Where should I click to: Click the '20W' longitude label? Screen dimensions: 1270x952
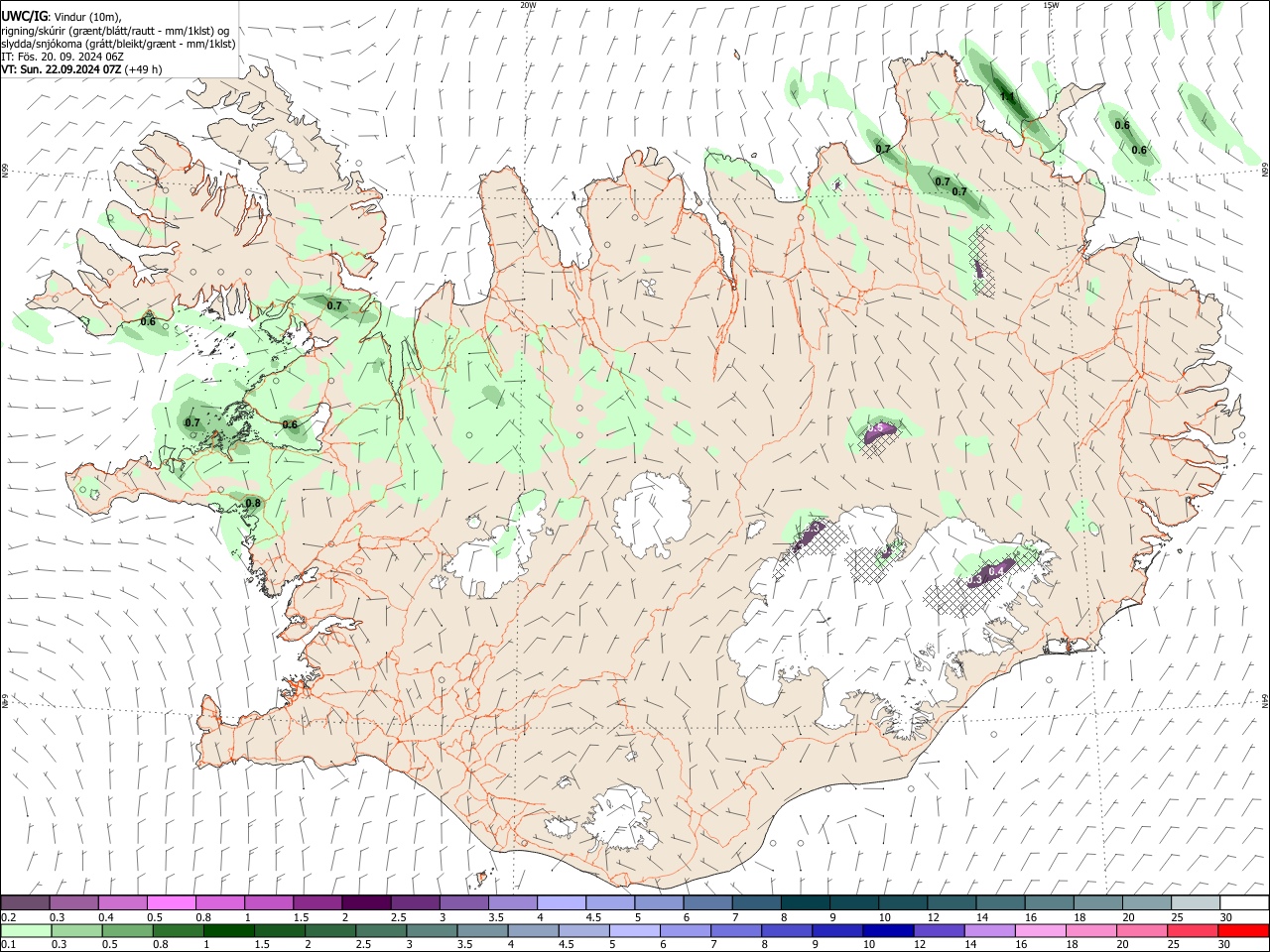529,5
